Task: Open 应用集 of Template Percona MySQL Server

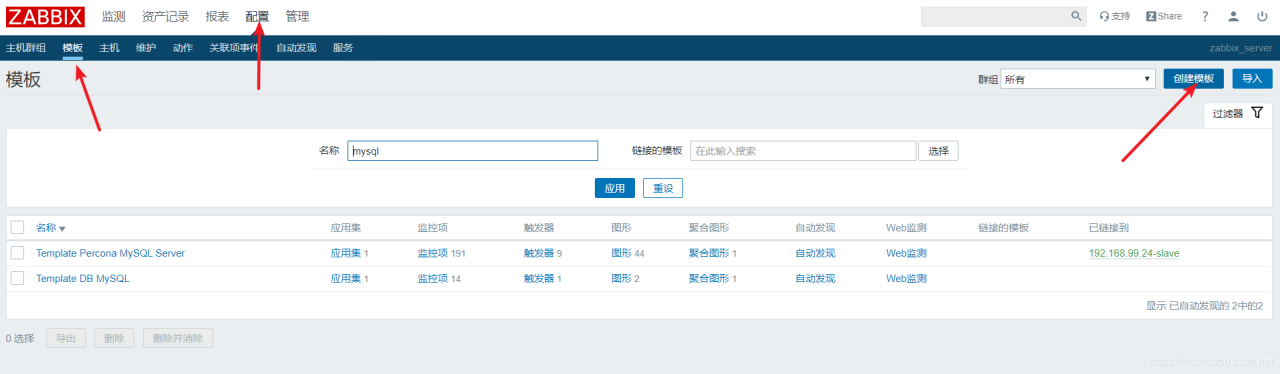Action: (346, 253)
